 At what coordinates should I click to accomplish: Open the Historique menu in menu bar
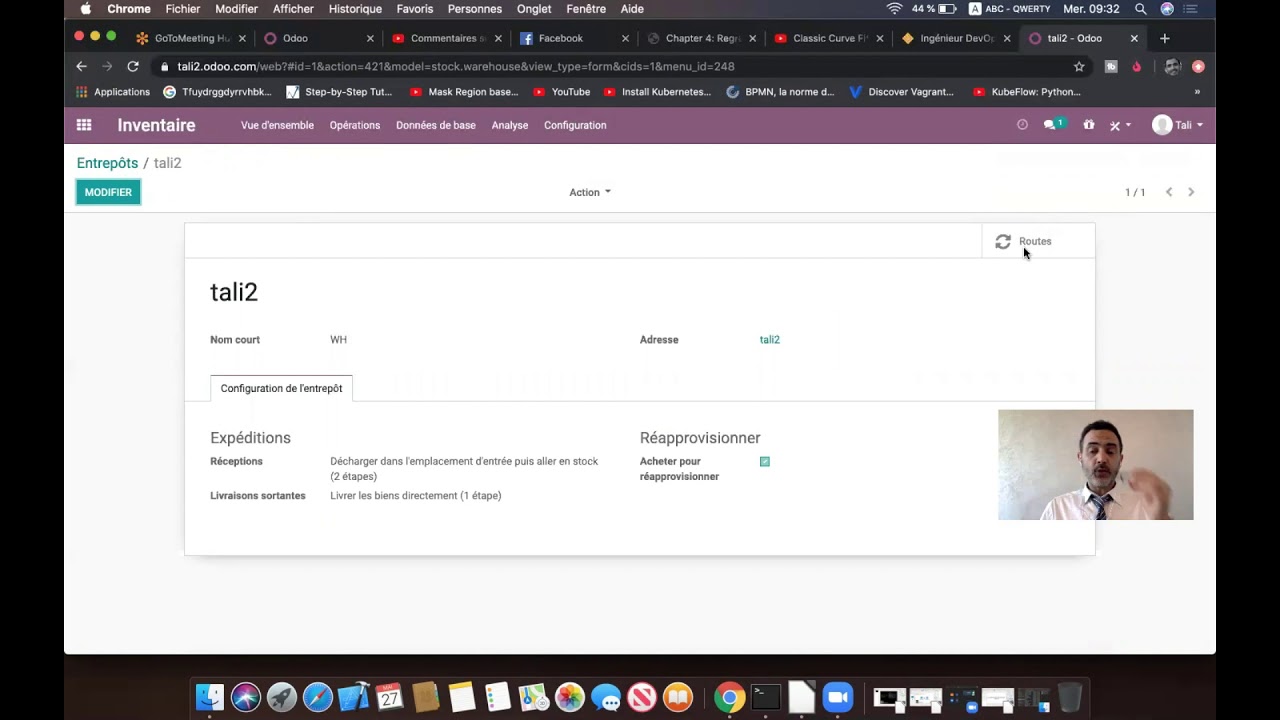[x=355, y=9]
